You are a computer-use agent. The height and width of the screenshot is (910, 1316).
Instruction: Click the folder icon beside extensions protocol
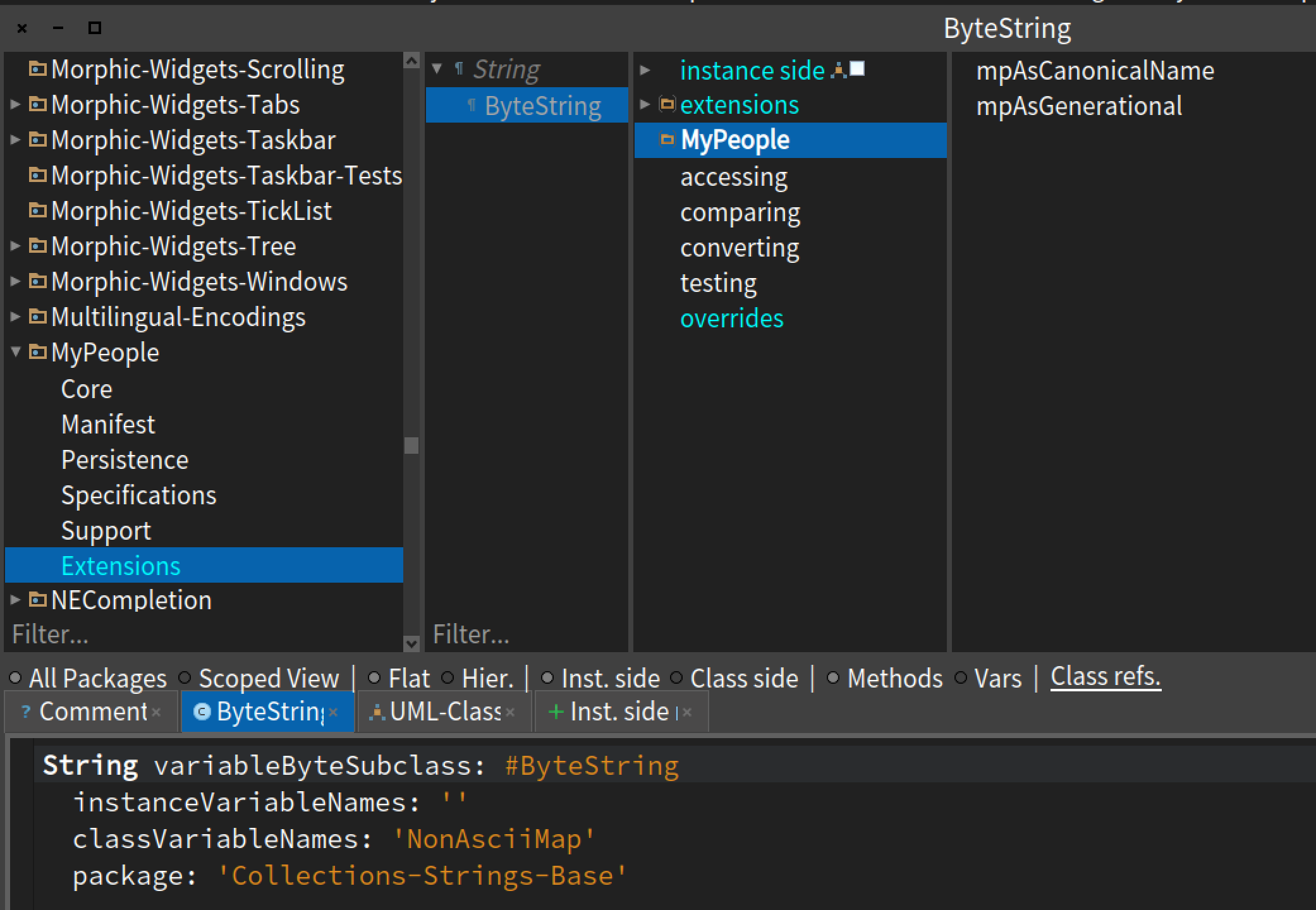click(x=667, y=104)
